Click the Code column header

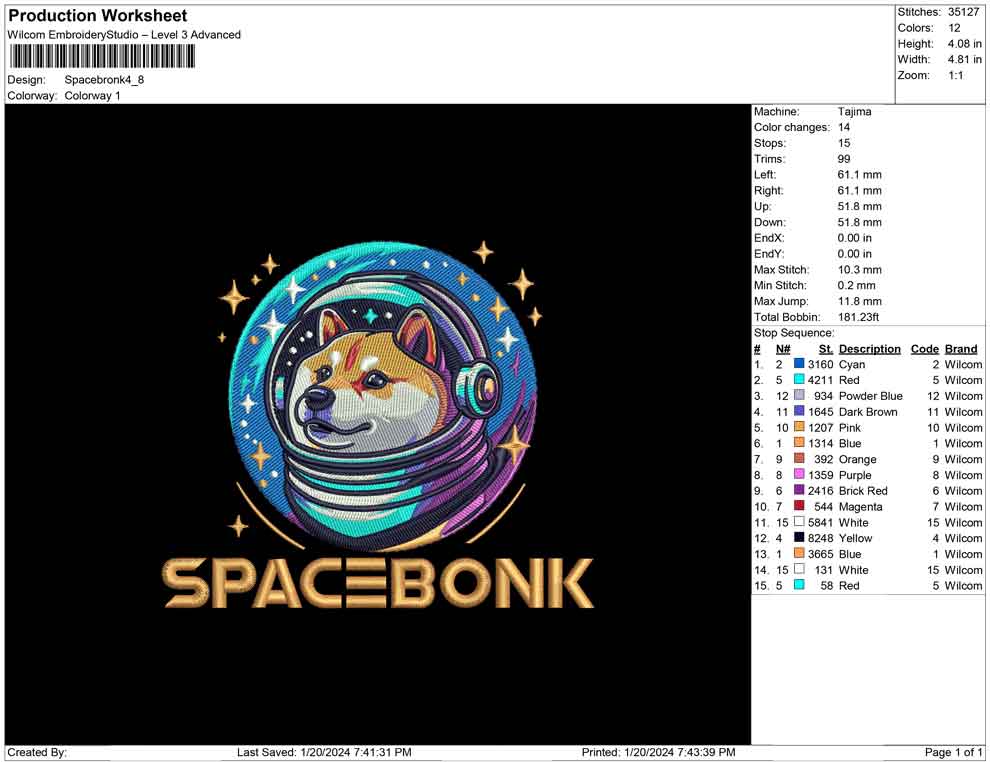pos(924,349)
